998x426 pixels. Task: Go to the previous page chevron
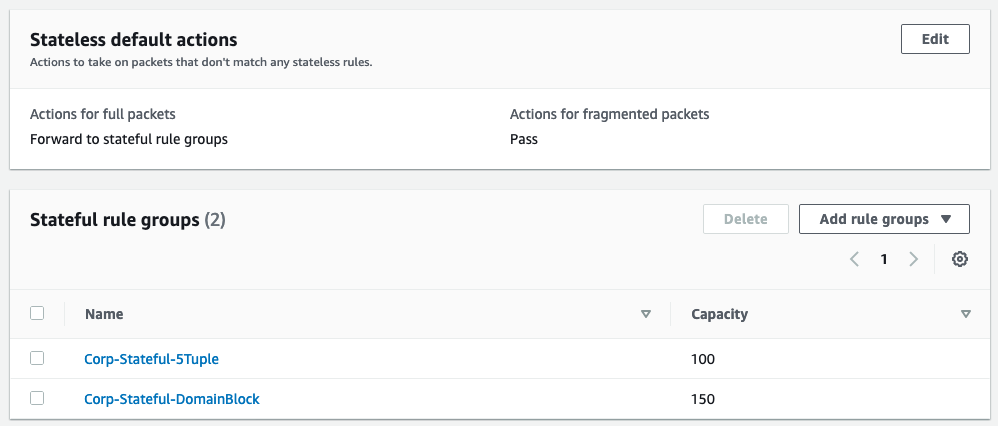point(855,259)
